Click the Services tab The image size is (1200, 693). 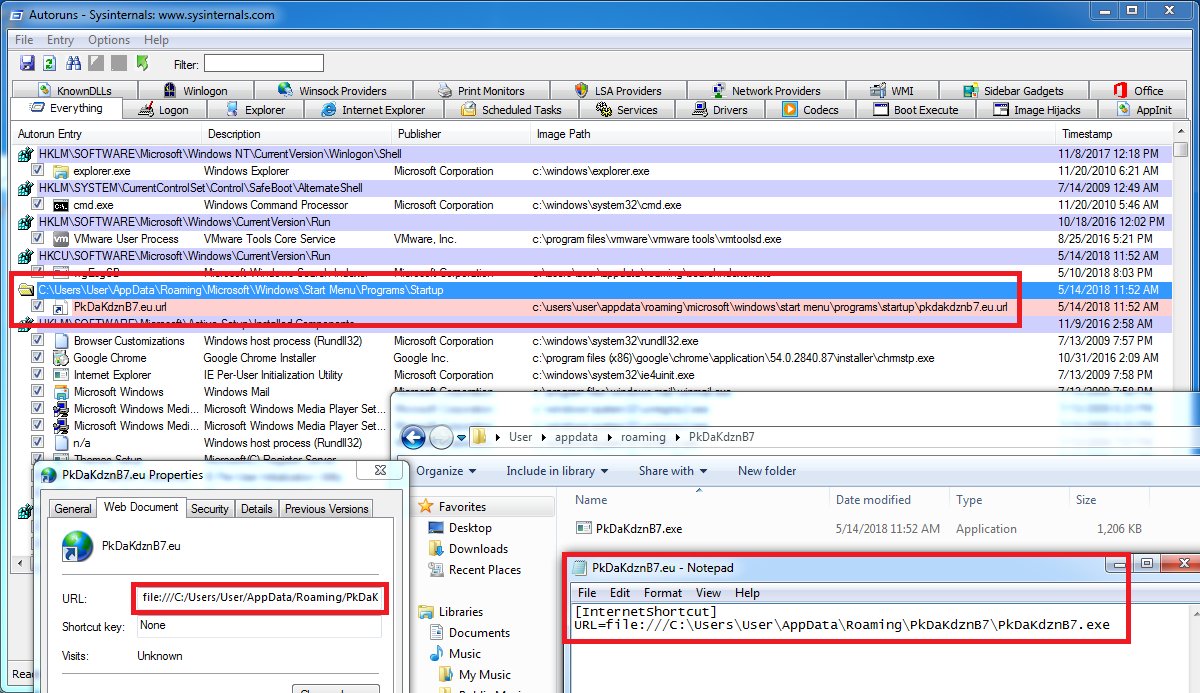[626, 110]
